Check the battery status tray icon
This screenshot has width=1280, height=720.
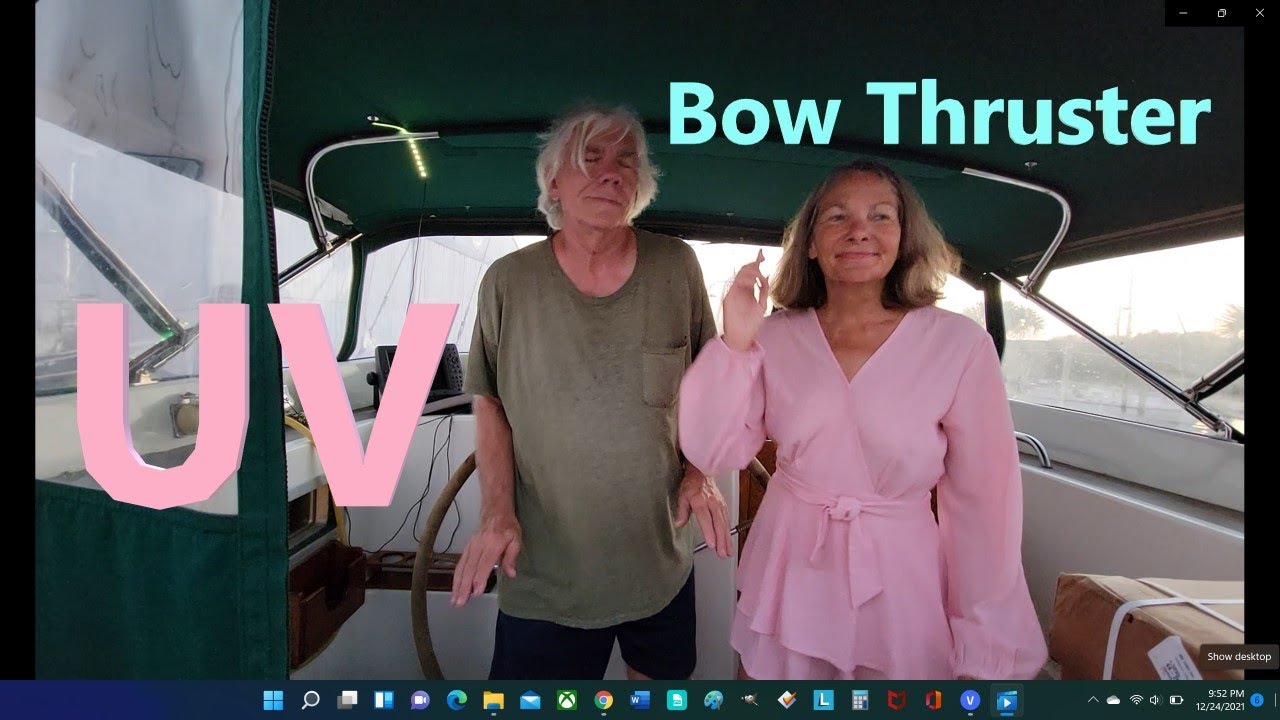point(1176,700)
